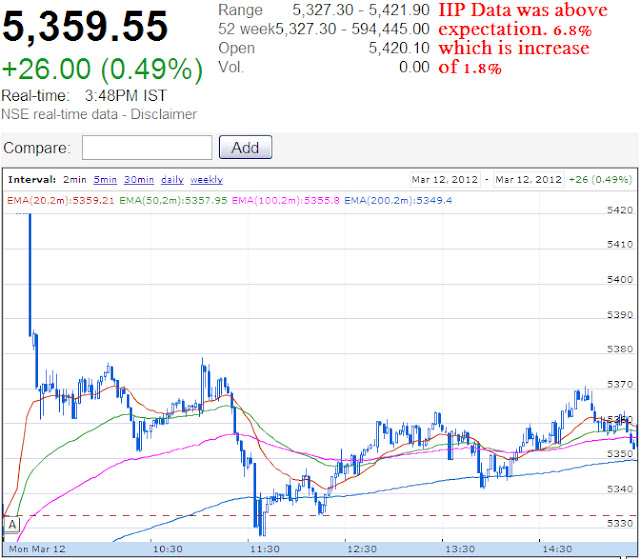Image resolution: width=640 pixels, height=559 pixels.
Task: Click the A marker on the chart
Action: coord(12,524)
